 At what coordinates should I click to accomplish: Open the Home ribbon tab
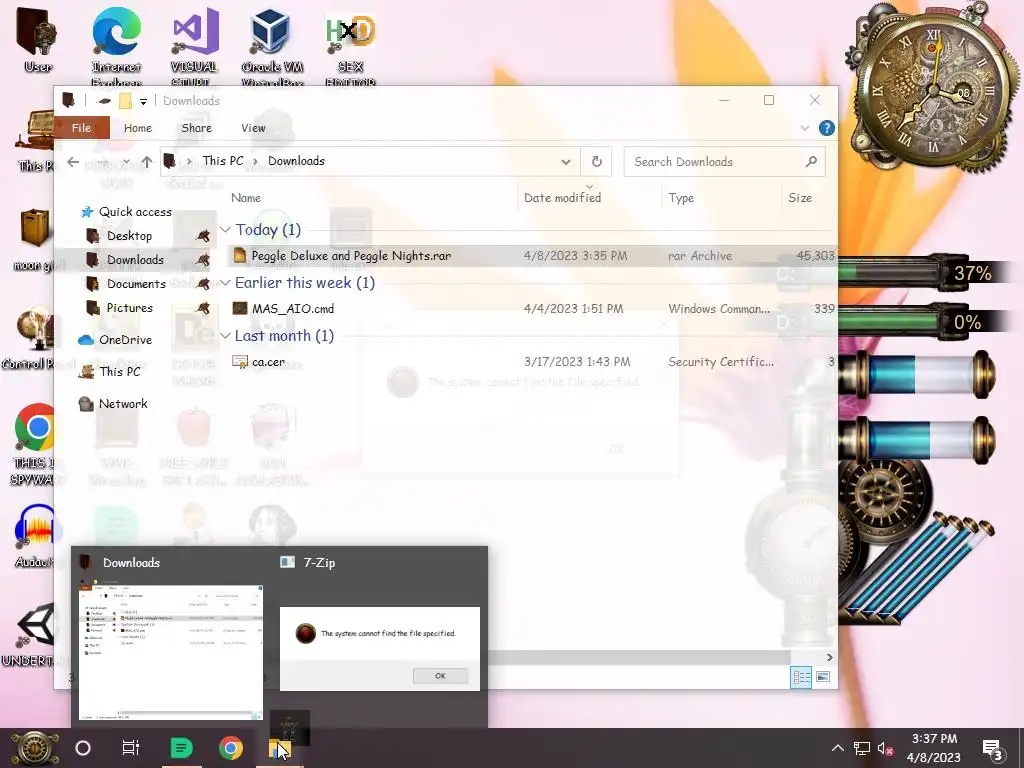coord(138,128)
